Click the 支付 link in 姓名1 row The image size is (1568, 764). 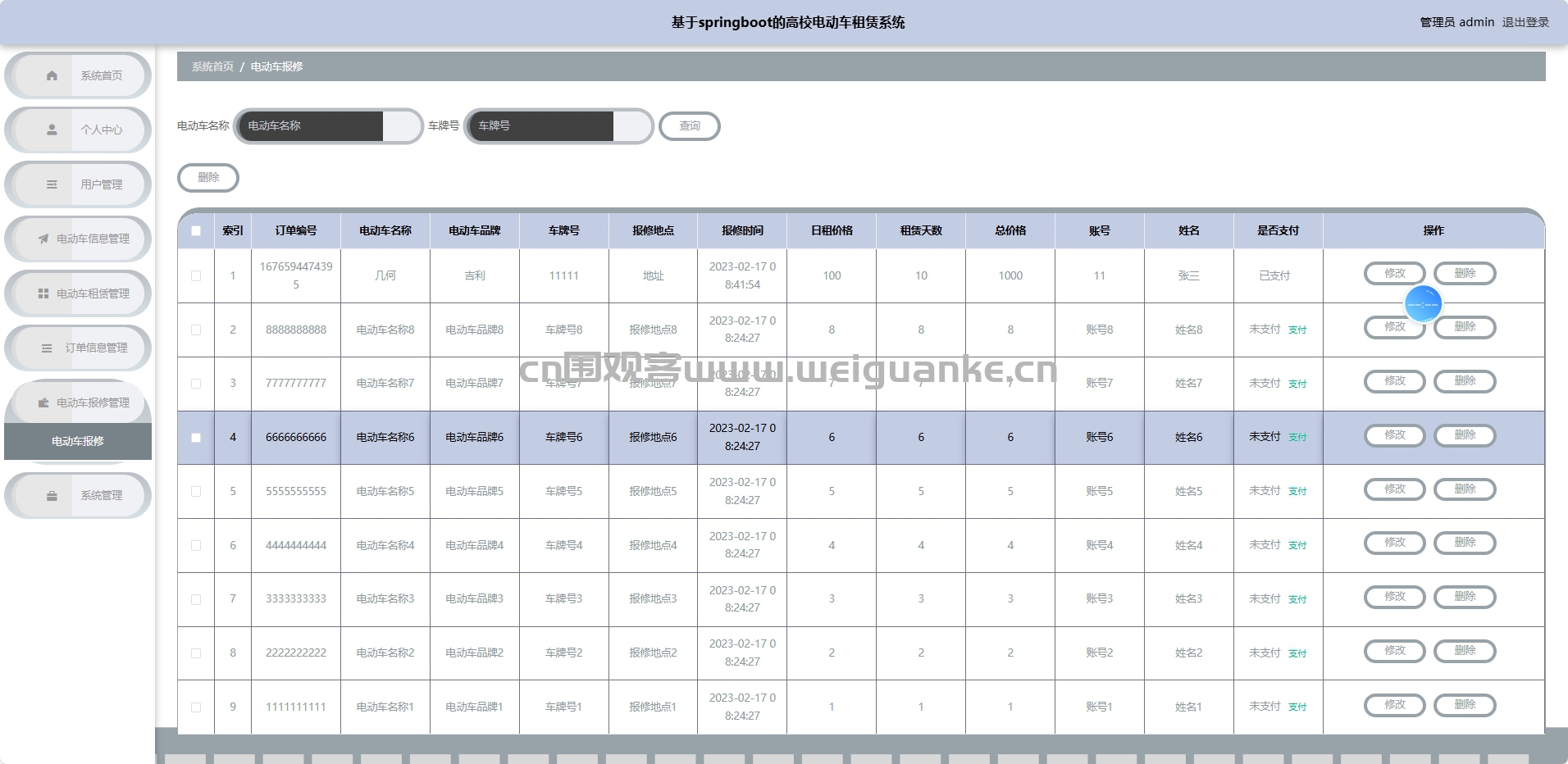pos(1297,707)
